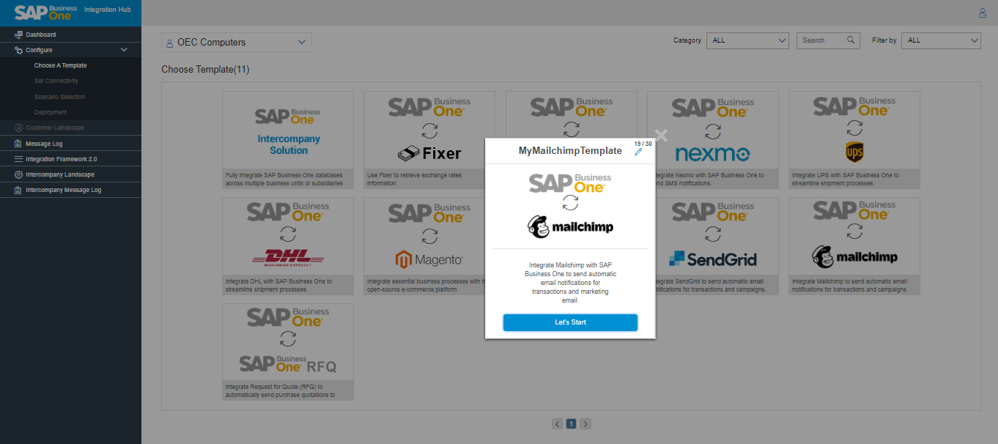This screenshot has height=444, width=998.
Task: Close the Mailchimp template popup with the X
Action: click(660, 136)
